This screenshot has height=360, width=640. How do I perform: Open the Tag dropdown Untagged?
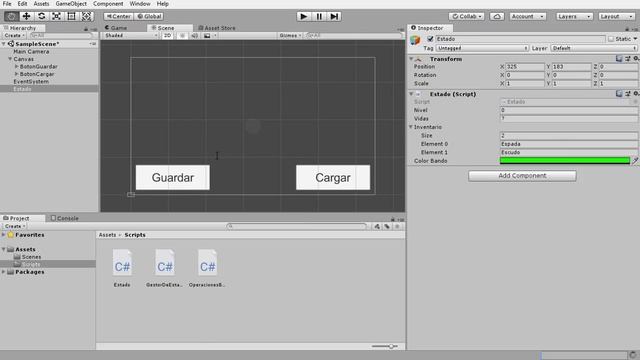(x=482, y=48)
